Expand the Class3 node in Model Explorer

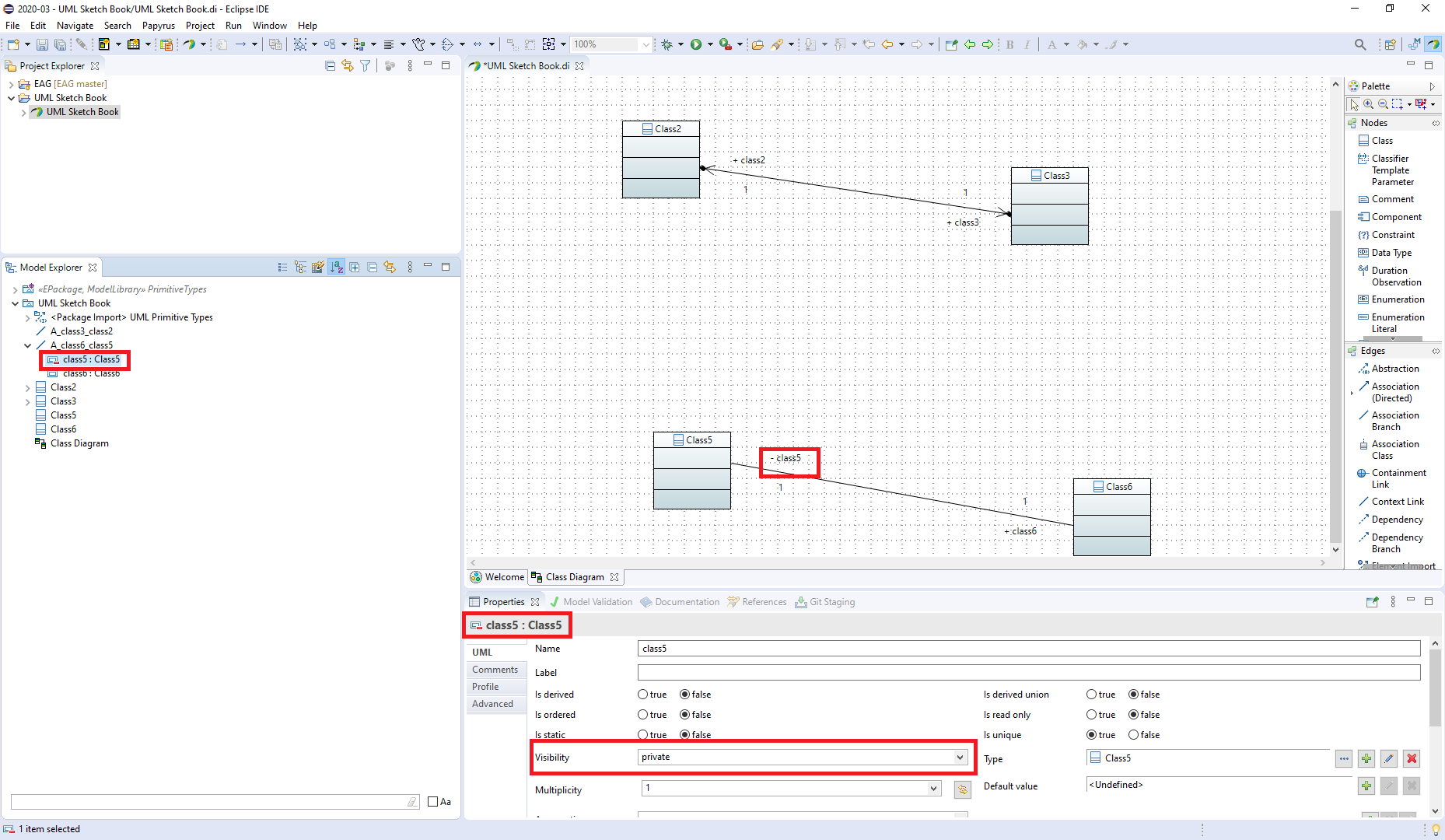(x=28, y=401)
